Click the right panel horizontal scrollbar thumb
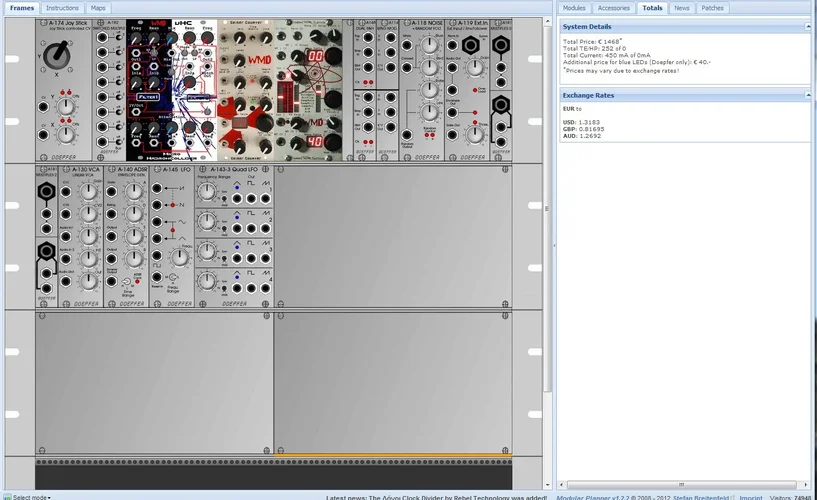The image size is (817, 500). [681, 485]
